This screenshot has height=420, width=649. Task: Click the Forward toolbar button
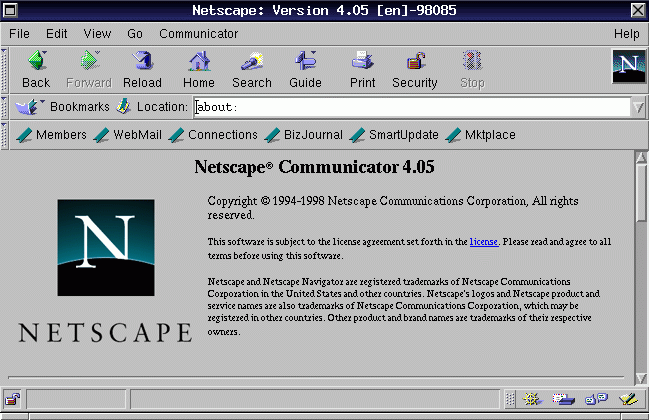coord(89,70)
